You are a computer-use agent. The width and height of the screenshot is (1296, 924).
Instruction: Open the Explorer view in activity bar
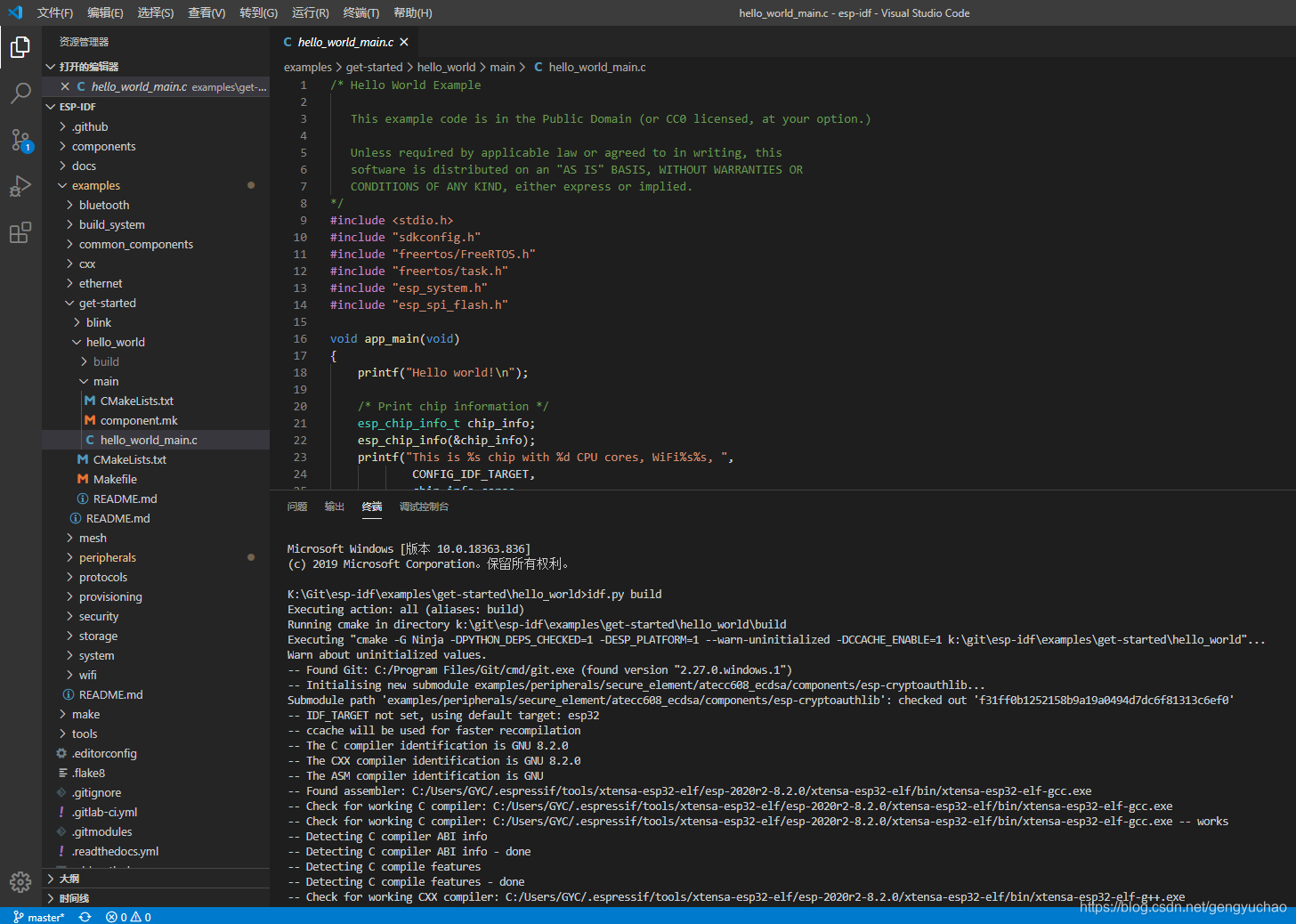tap(20, 47)
